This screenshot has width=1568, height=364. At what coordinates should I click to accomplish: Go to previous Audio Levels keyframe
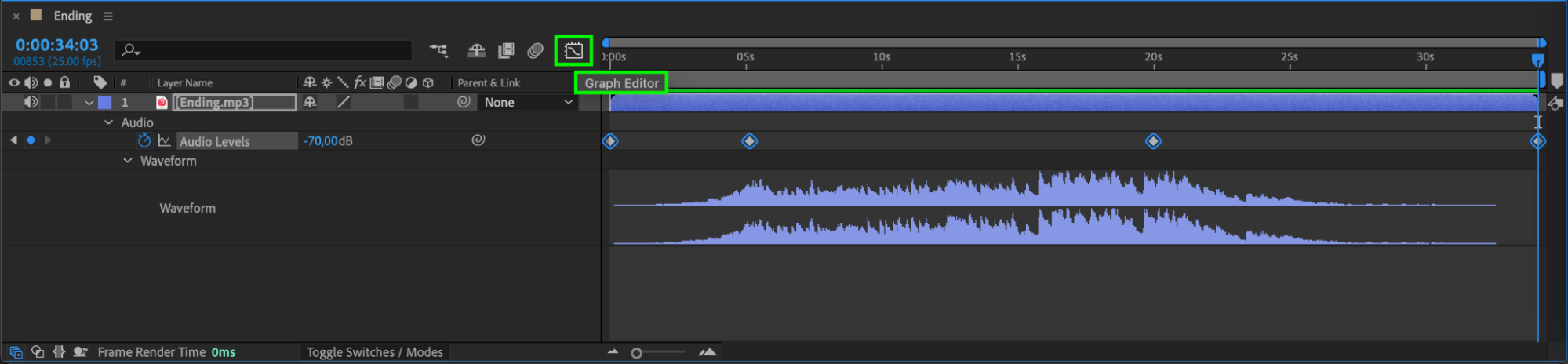[x=13, y=140]
